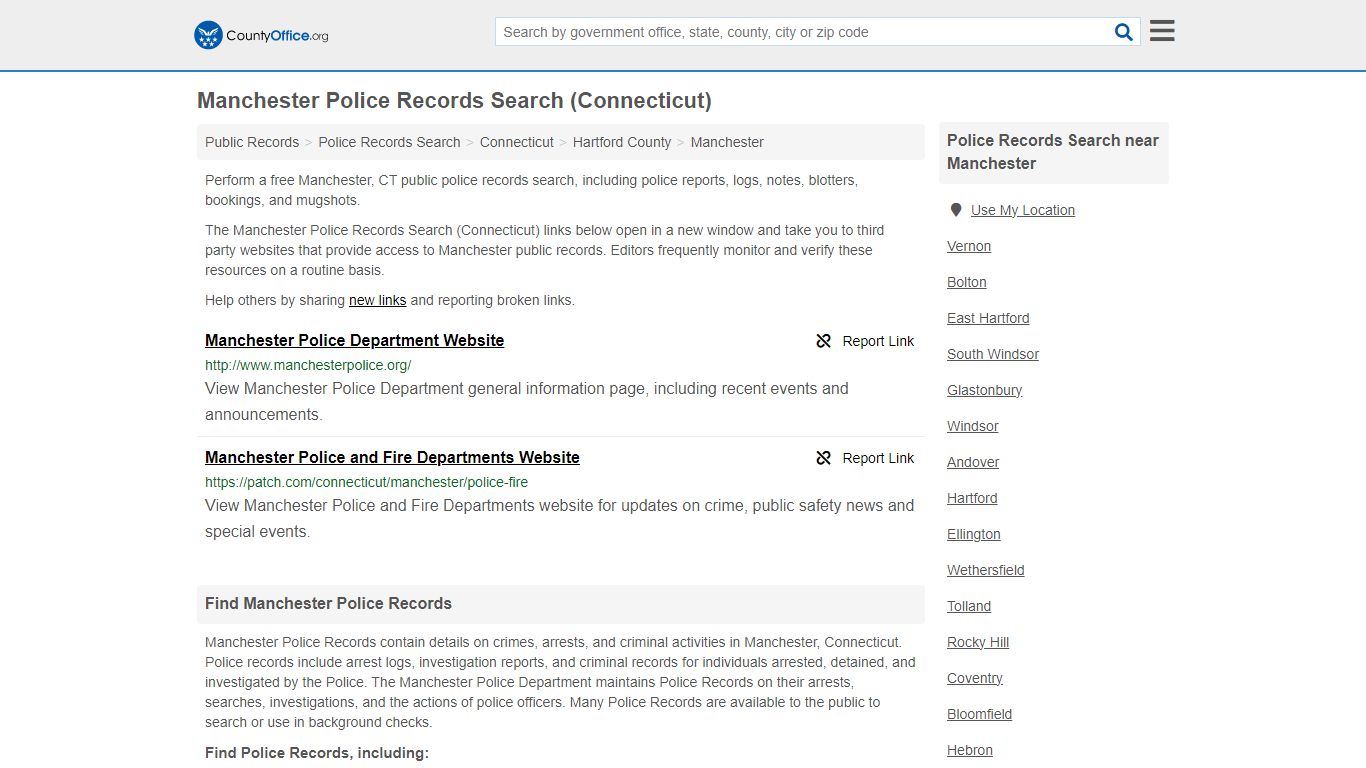Open Ellington police records
Viewport: 1366px width, 768px height.
pos(974,534)
